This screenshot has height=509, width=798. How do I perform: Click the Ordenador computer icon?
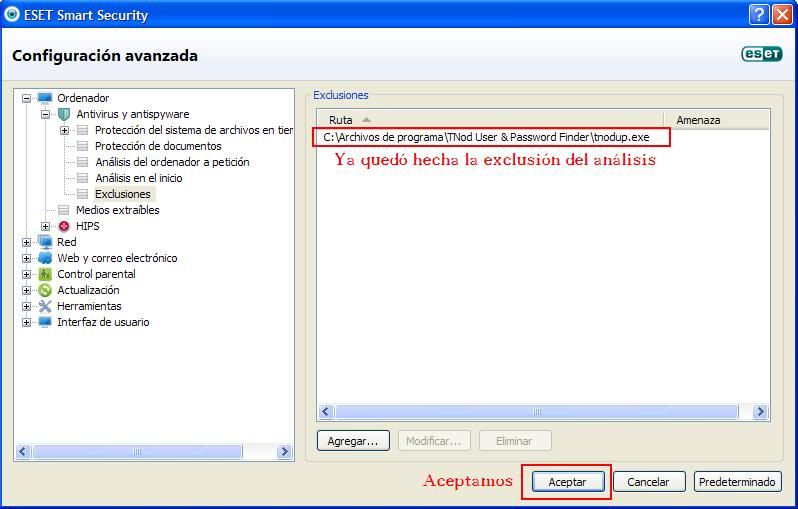pyautogui.click(x=45, y=98)
